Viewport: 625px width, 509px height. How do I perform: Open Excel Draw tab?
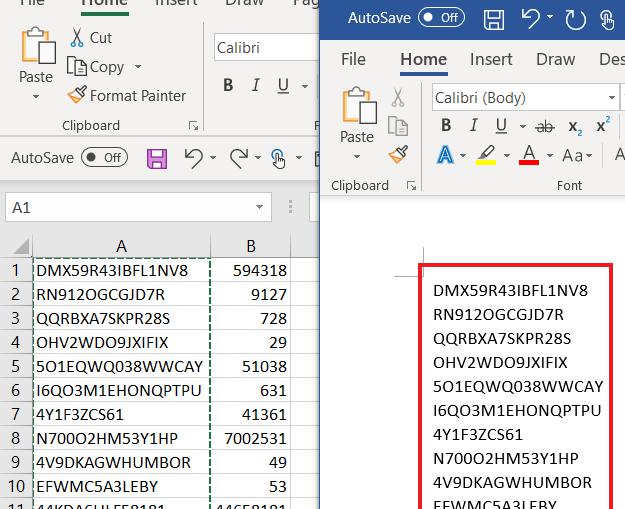pos(244,3)
